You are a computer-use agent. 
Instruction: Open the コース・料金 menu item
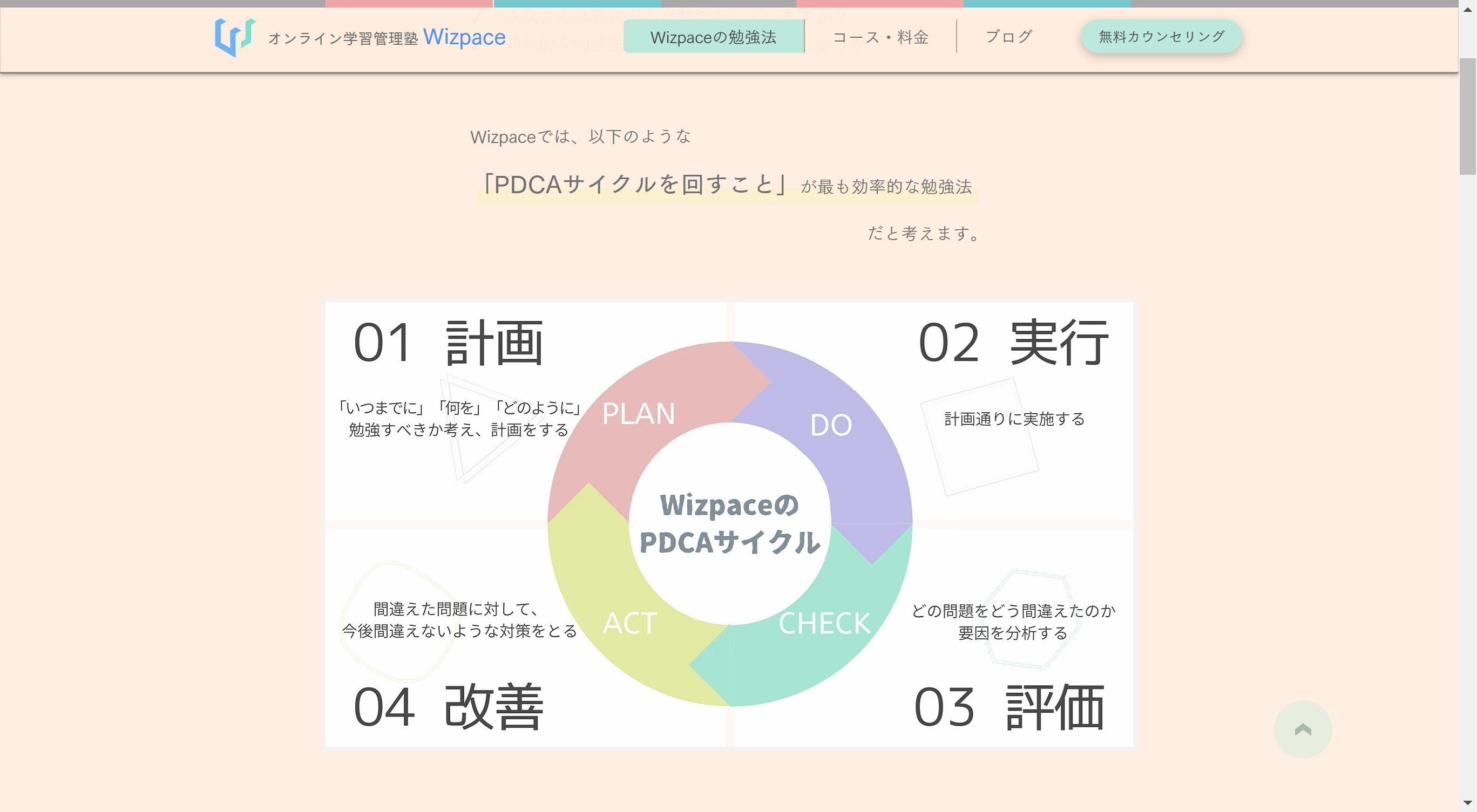point(880,37)
